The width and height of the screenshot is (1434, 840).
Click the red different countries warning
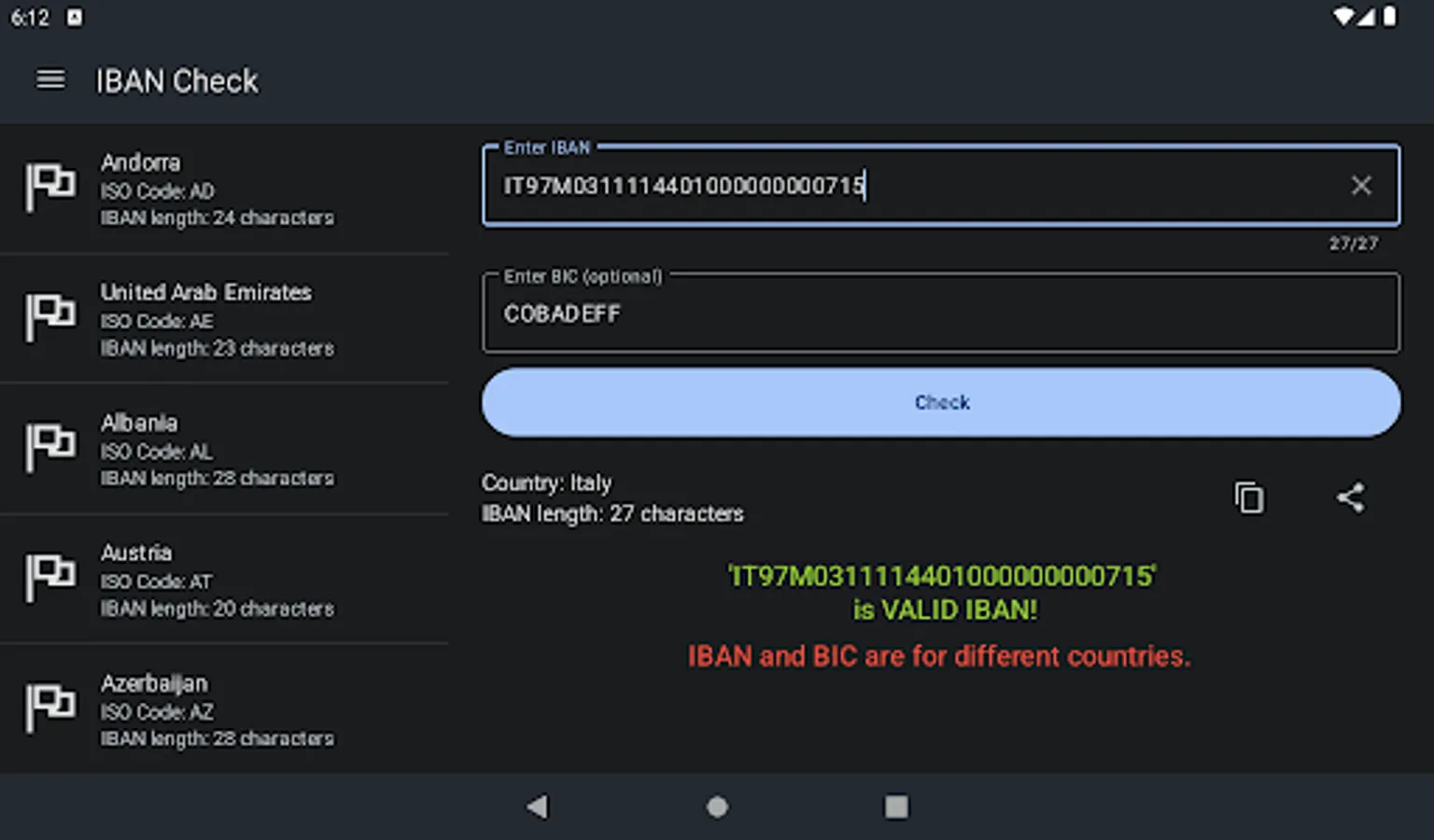pos(939,656)
